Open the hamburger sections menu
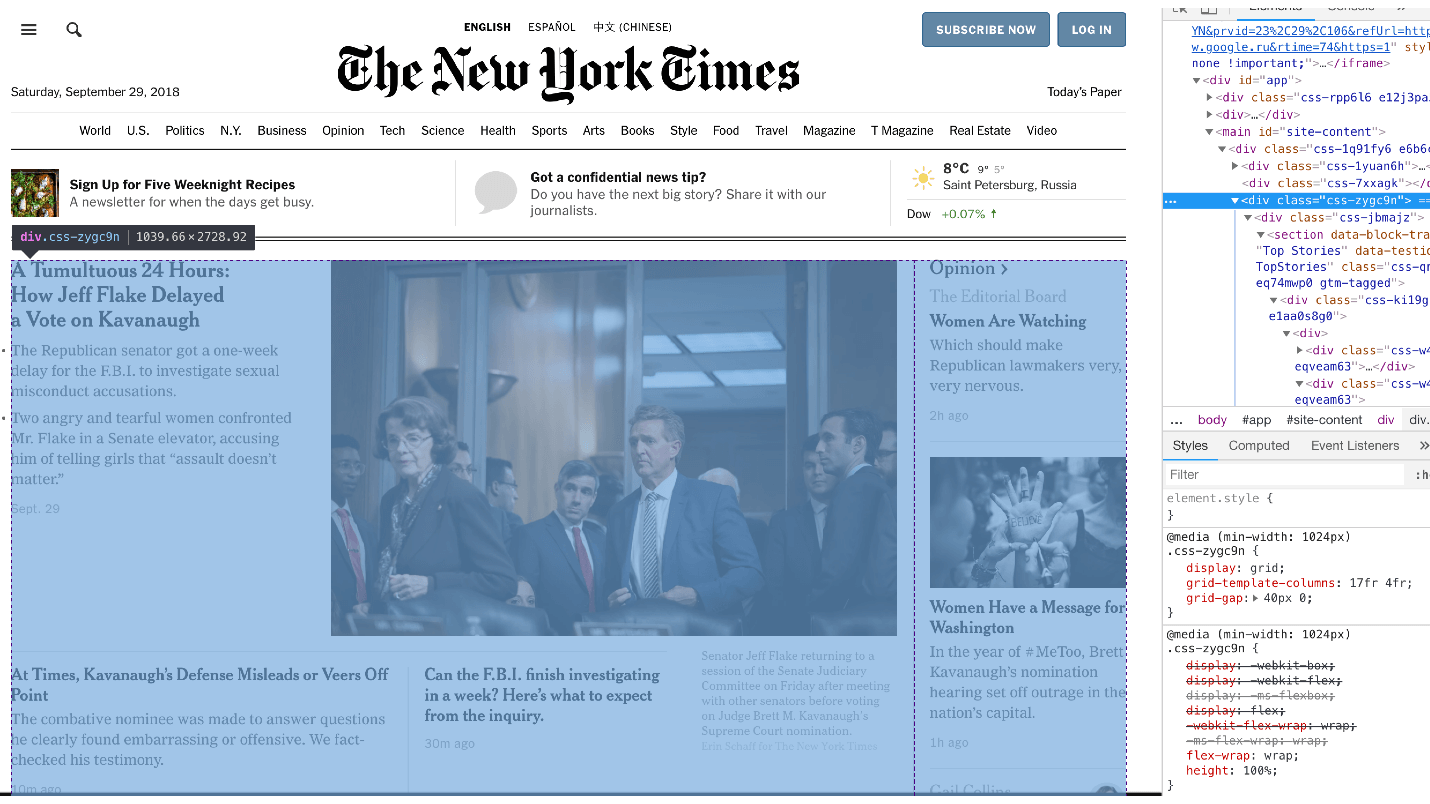Screen dimensions: 1430x804 [x=29, y=30]
